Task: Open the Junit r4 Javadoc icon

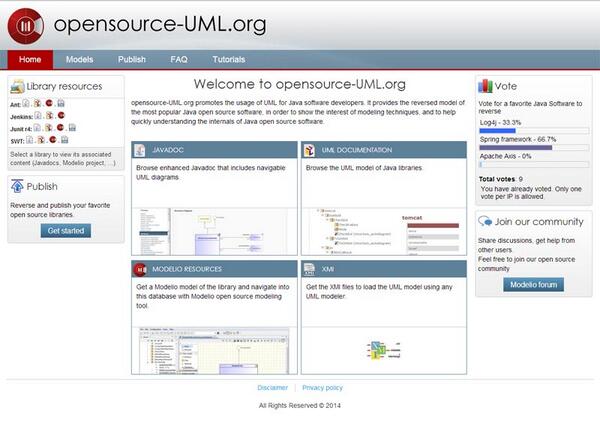Action: click(x=37, y=127)
